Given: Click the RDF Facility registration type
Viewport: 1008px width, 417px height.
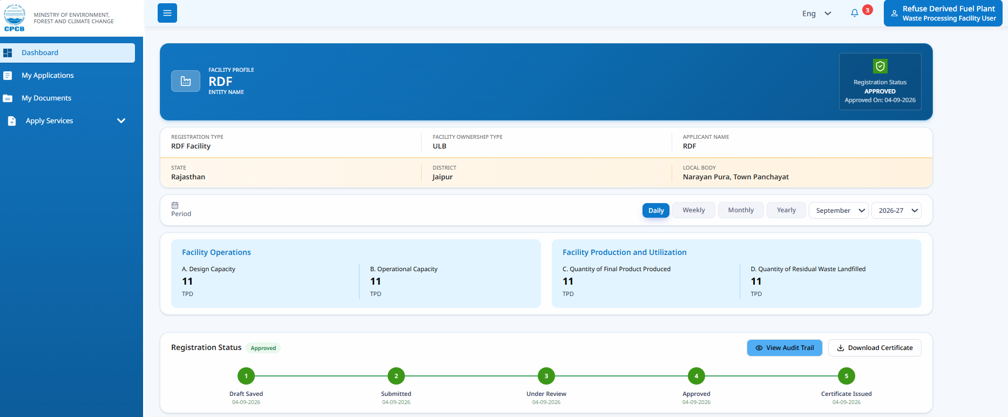Looking at the screenshot, I should (x=190, y=146).
